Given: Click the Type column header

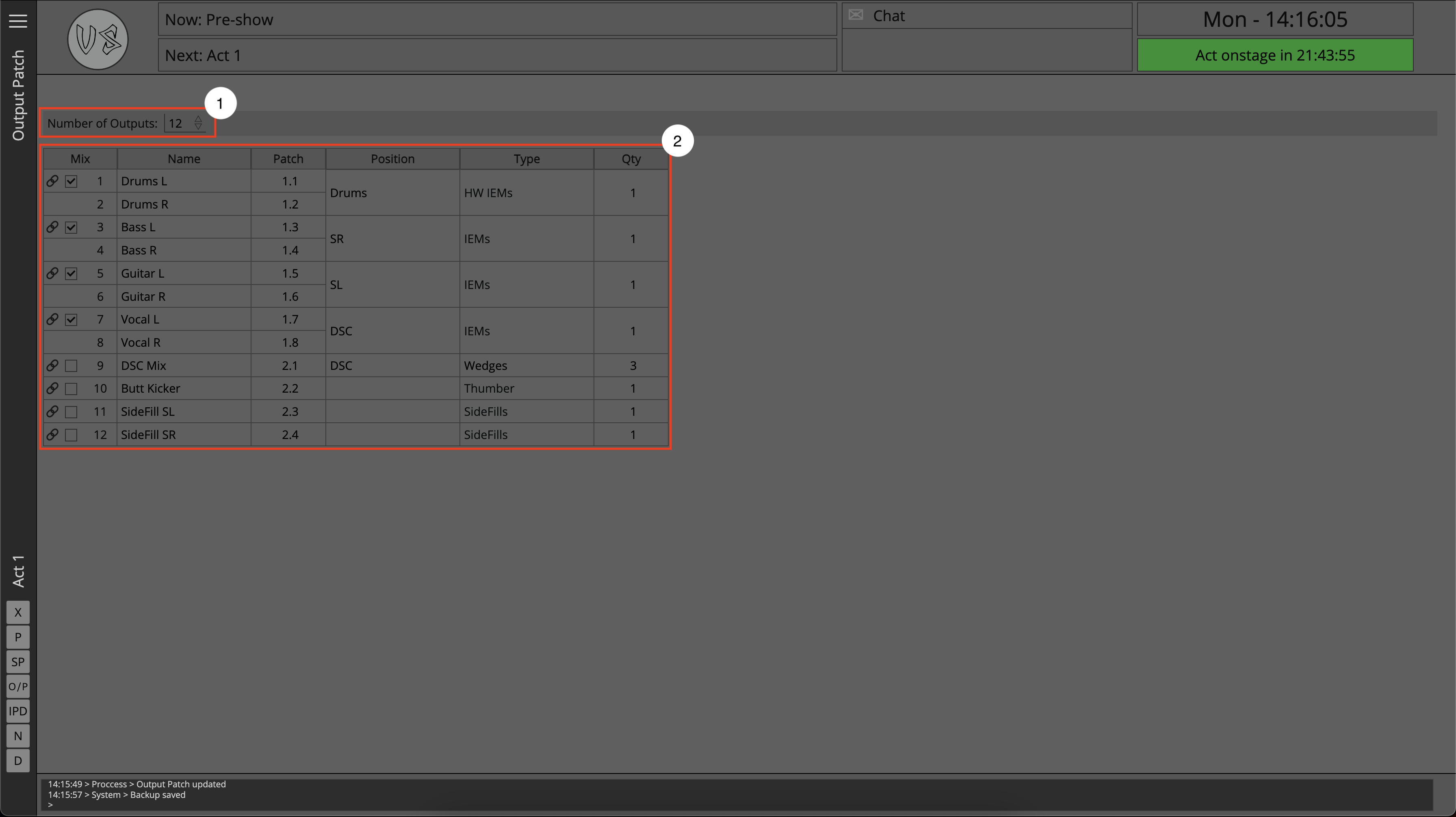Looking at the screenshot, I should pyautogui.click(x=527, y=159).
